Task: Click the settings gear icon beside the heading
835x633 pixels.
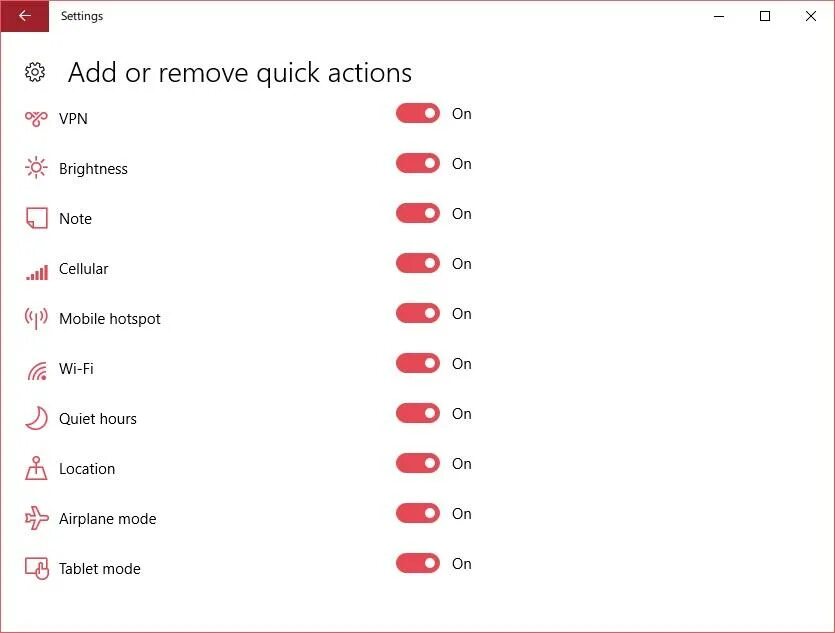Action: tap(35, 72)
